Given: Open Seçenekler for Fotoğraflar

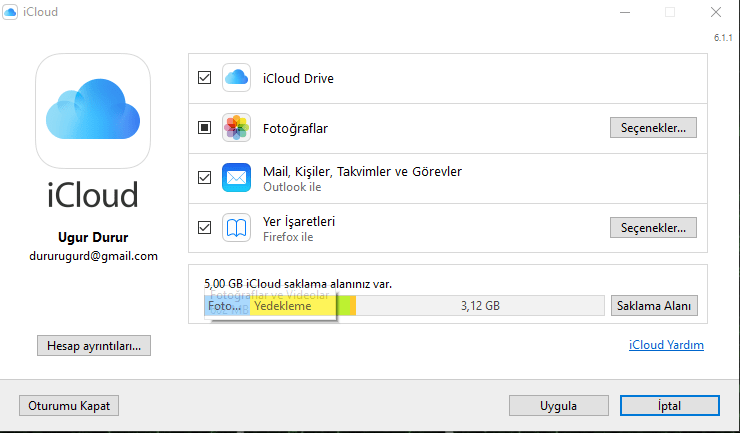Looking at the screenshot, I should coord(653,128).
